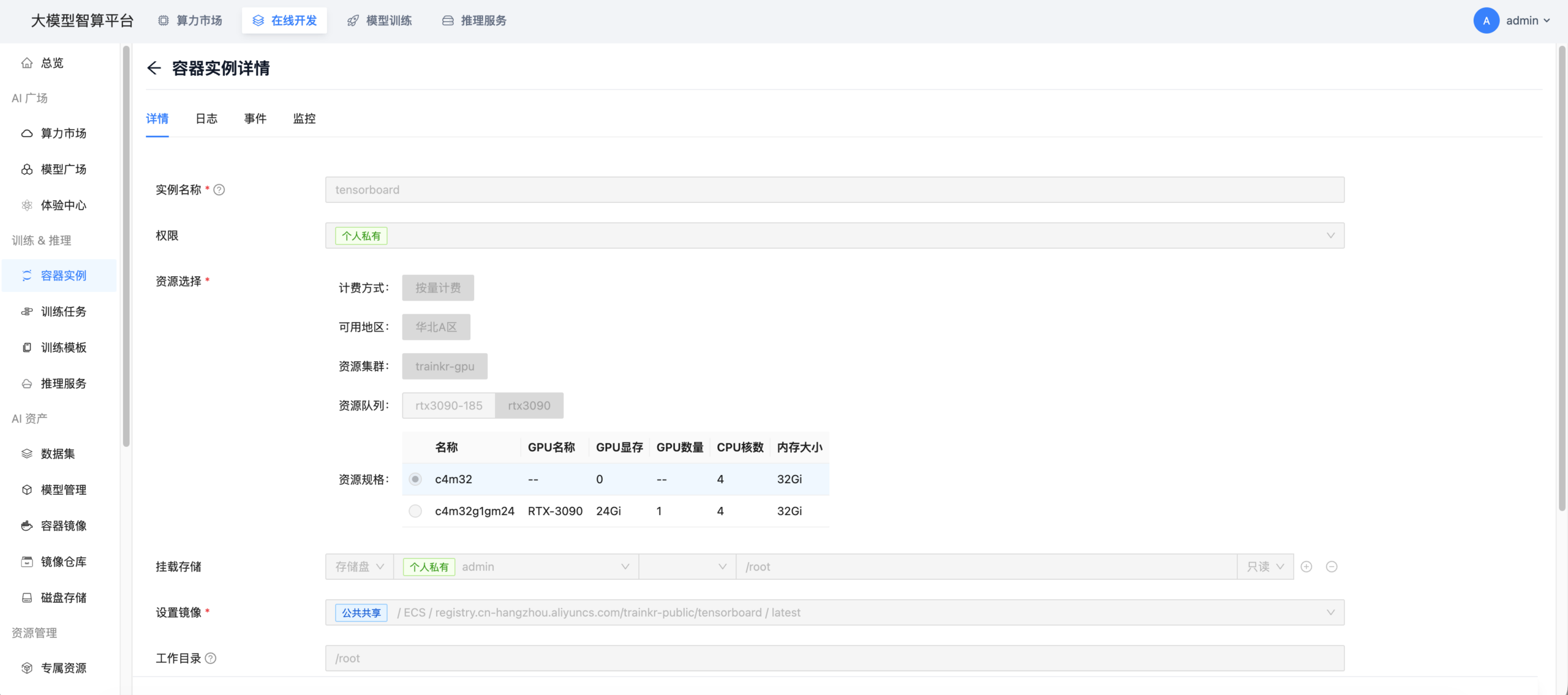Image resolution: width=1568 pixels, height=695 pixels.
Task: Click help icon next to 工作目录
Action: pos(211,658)
